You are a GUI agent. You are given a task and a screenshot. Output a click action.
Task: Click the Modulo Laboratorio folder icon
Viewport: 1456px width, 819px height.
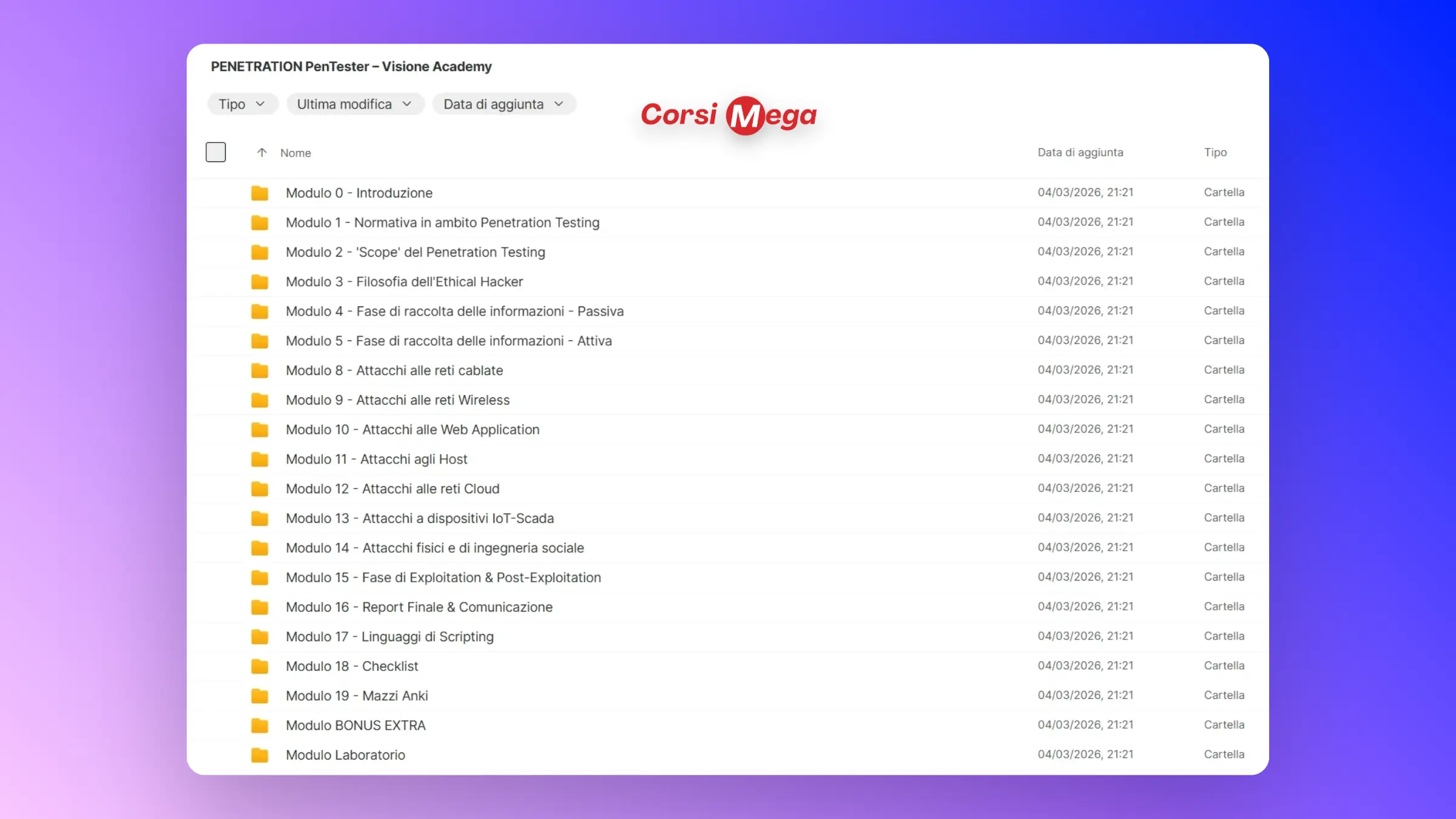coord(260,755)
